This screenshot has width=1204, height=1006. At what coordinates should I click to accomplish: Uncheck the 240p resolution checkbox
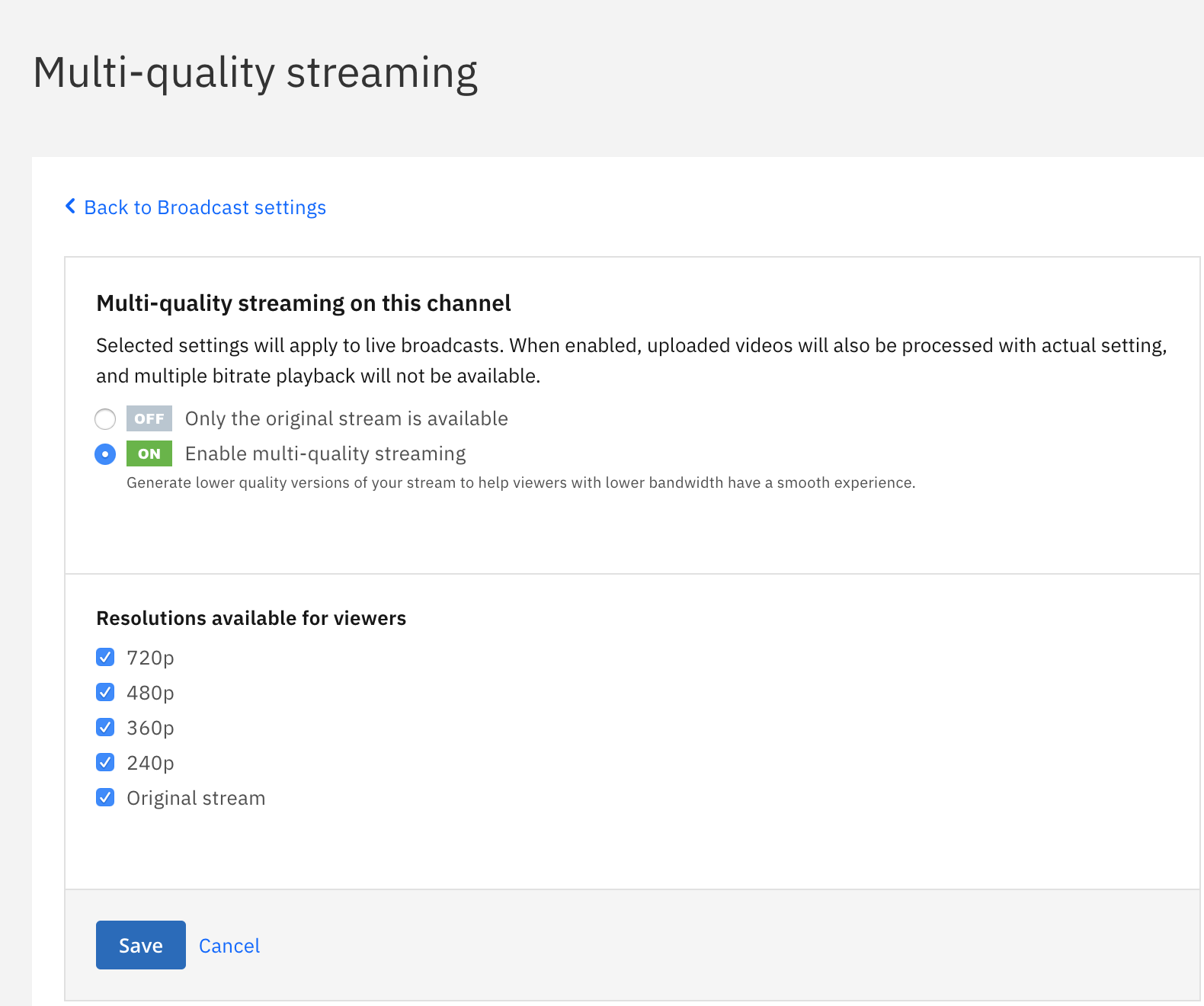105,762
